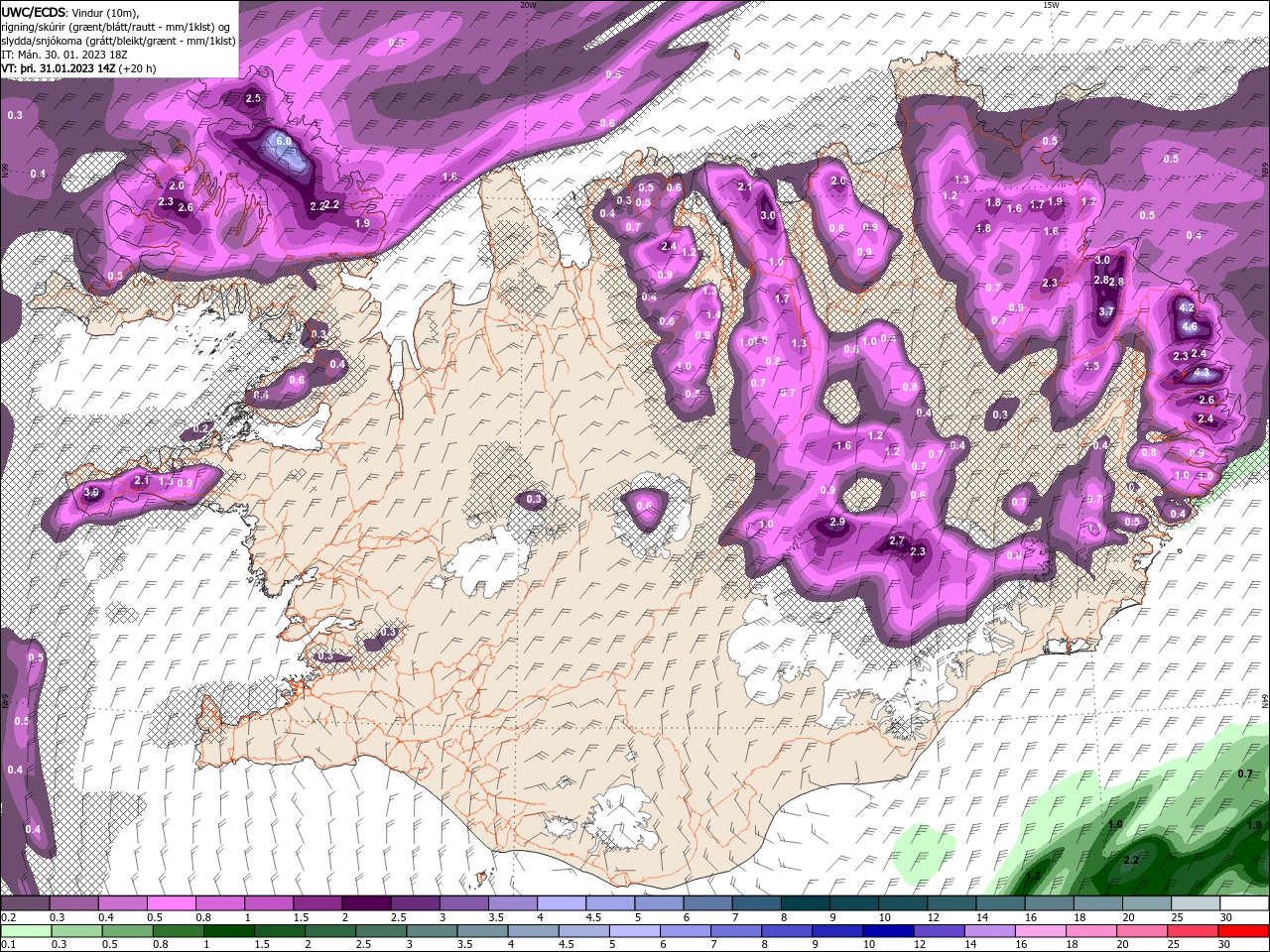Select the 2.2 rain value in the green area

point(1130,860)
